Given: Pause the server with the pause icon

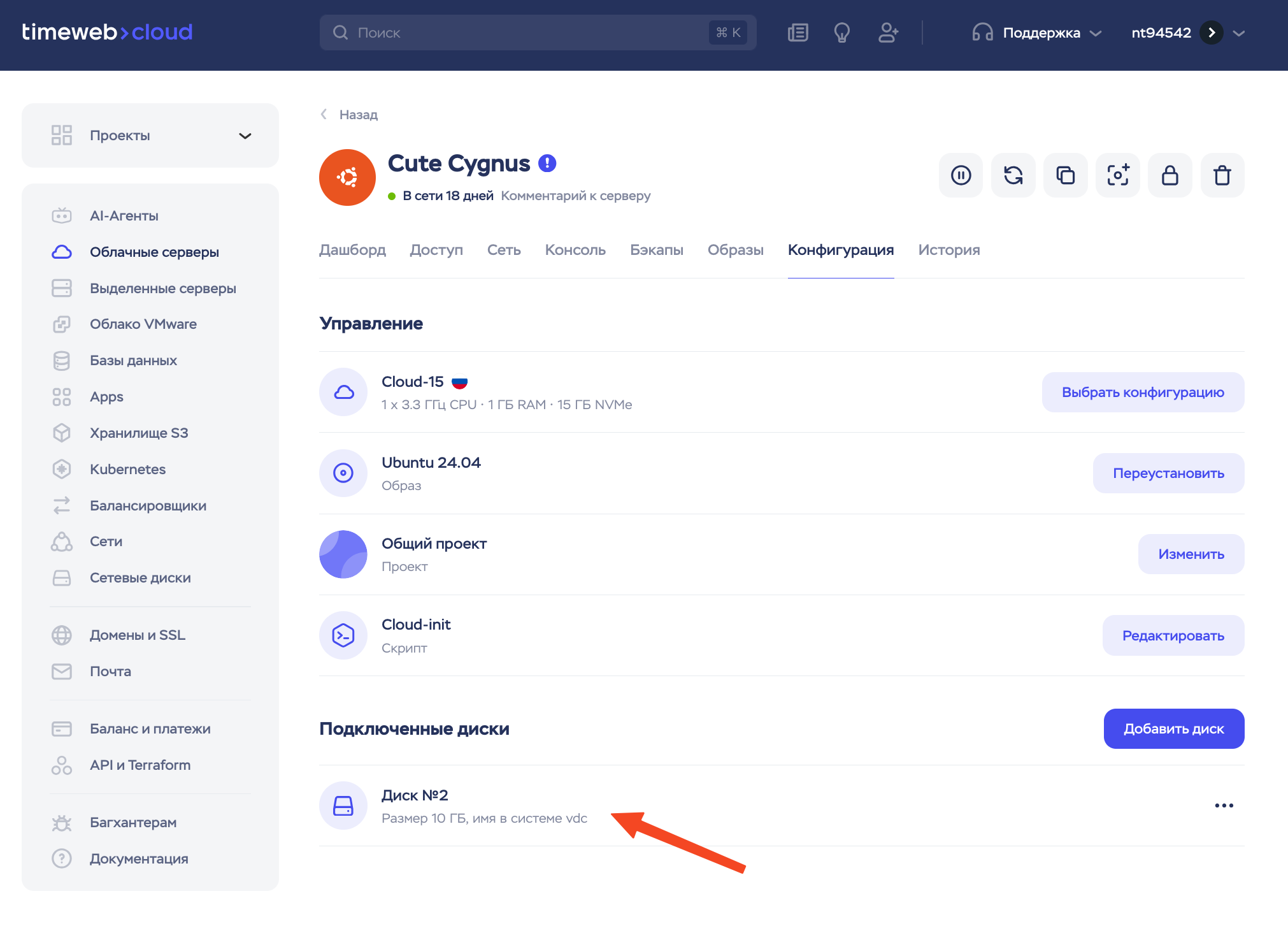Looking at the screenshot, I should coord(961,175).
